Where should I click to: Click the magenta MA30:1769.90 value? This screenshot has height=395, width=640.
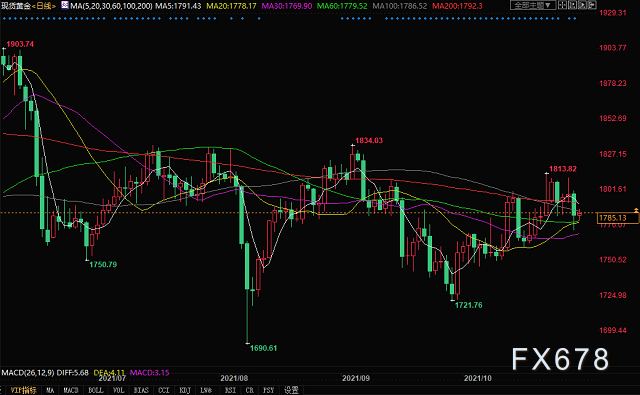(x=287, y=6)
